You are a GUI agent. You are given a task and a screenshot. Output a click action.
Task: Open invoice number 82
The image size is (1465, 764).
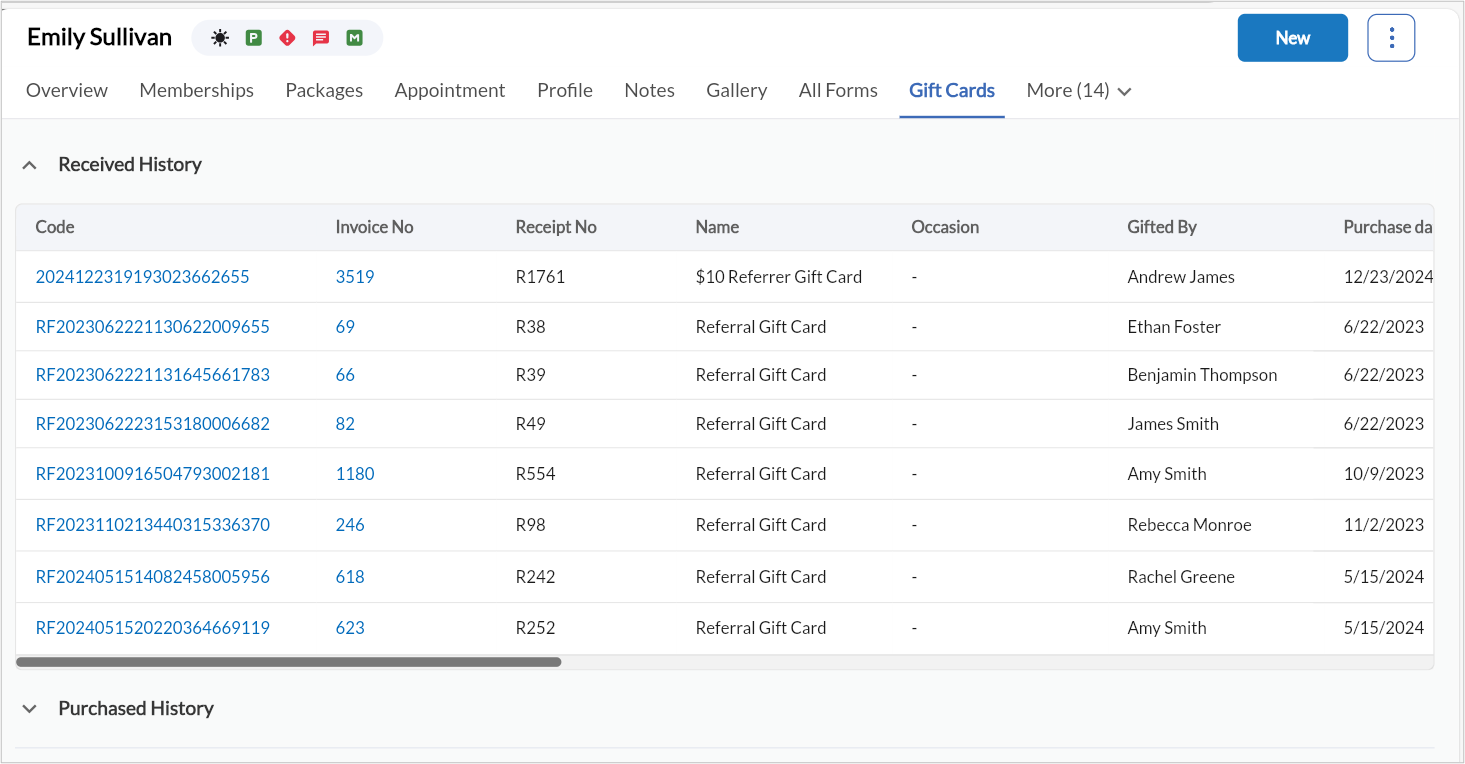(345, 424)
